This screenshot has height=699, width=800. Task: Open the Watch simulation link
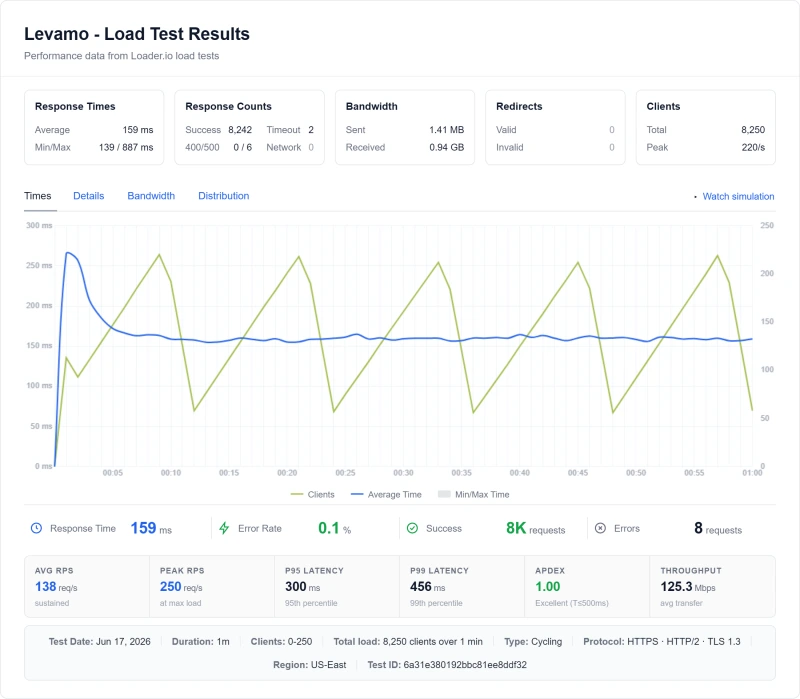pyautogui.click(x=738, y=196)
